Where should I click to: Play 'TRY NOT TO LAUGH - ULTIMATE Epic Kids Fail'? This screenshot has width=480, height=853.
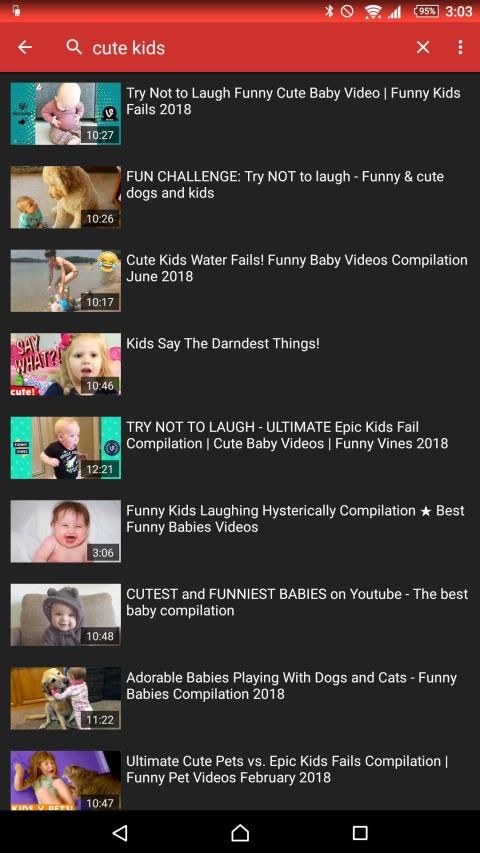(x=287, y=435)
